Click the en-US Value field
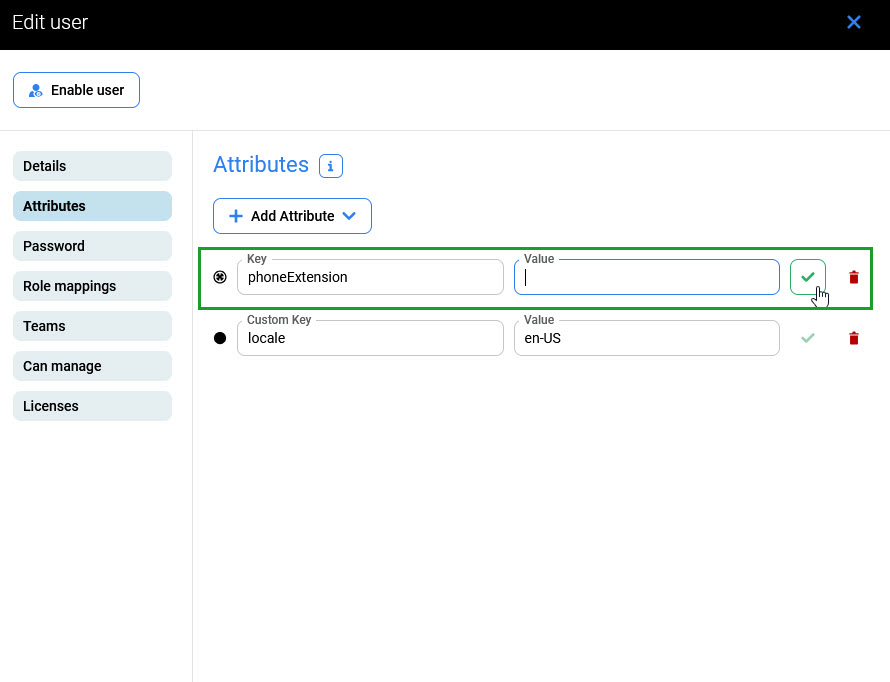 point(647,339)
